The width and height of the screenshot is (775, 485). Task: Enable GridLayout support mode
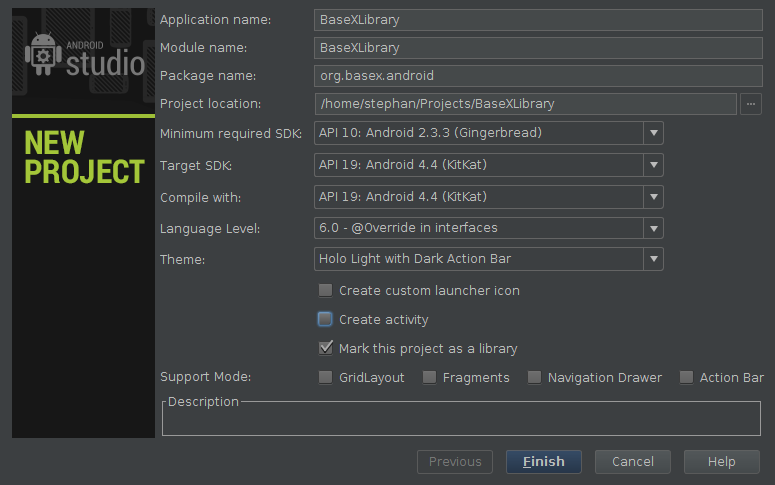[325, 378]
